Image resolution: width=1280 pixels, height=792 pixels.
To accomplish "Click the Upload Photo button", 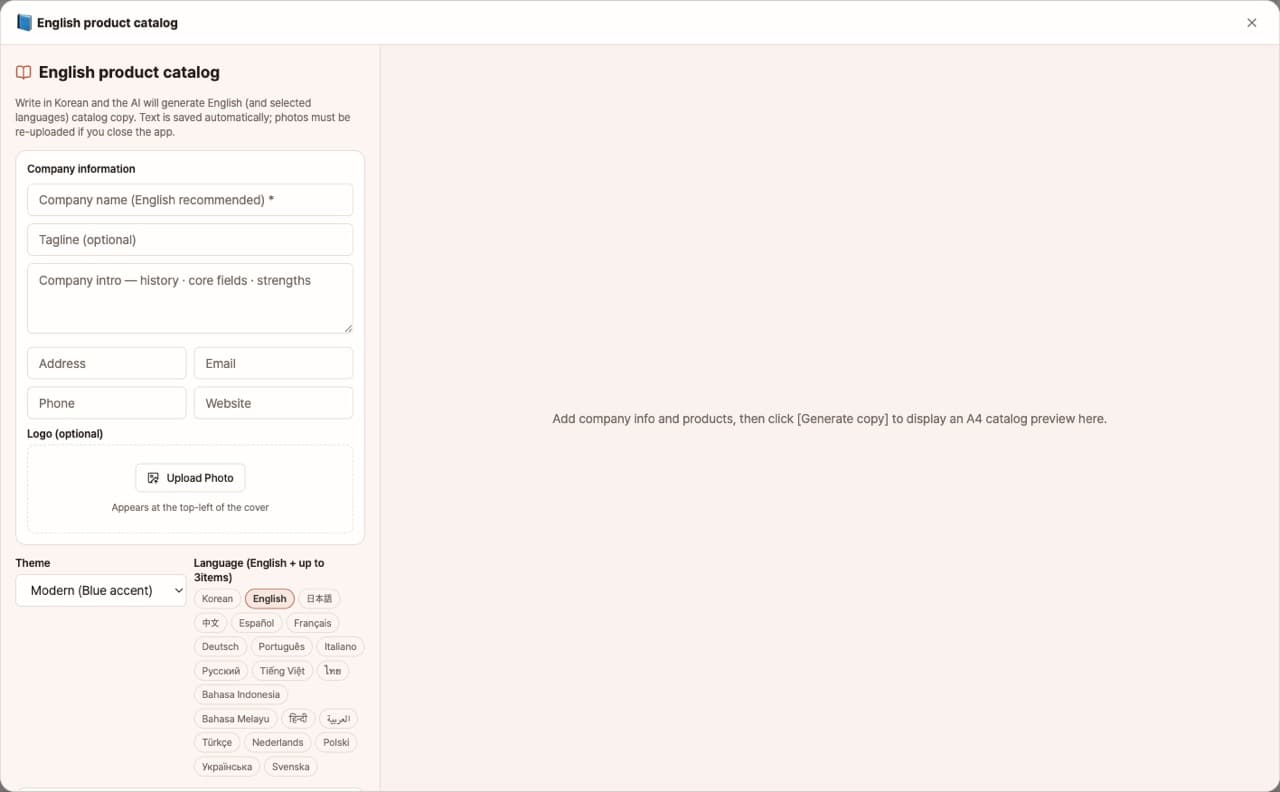I will pos(190,478).
